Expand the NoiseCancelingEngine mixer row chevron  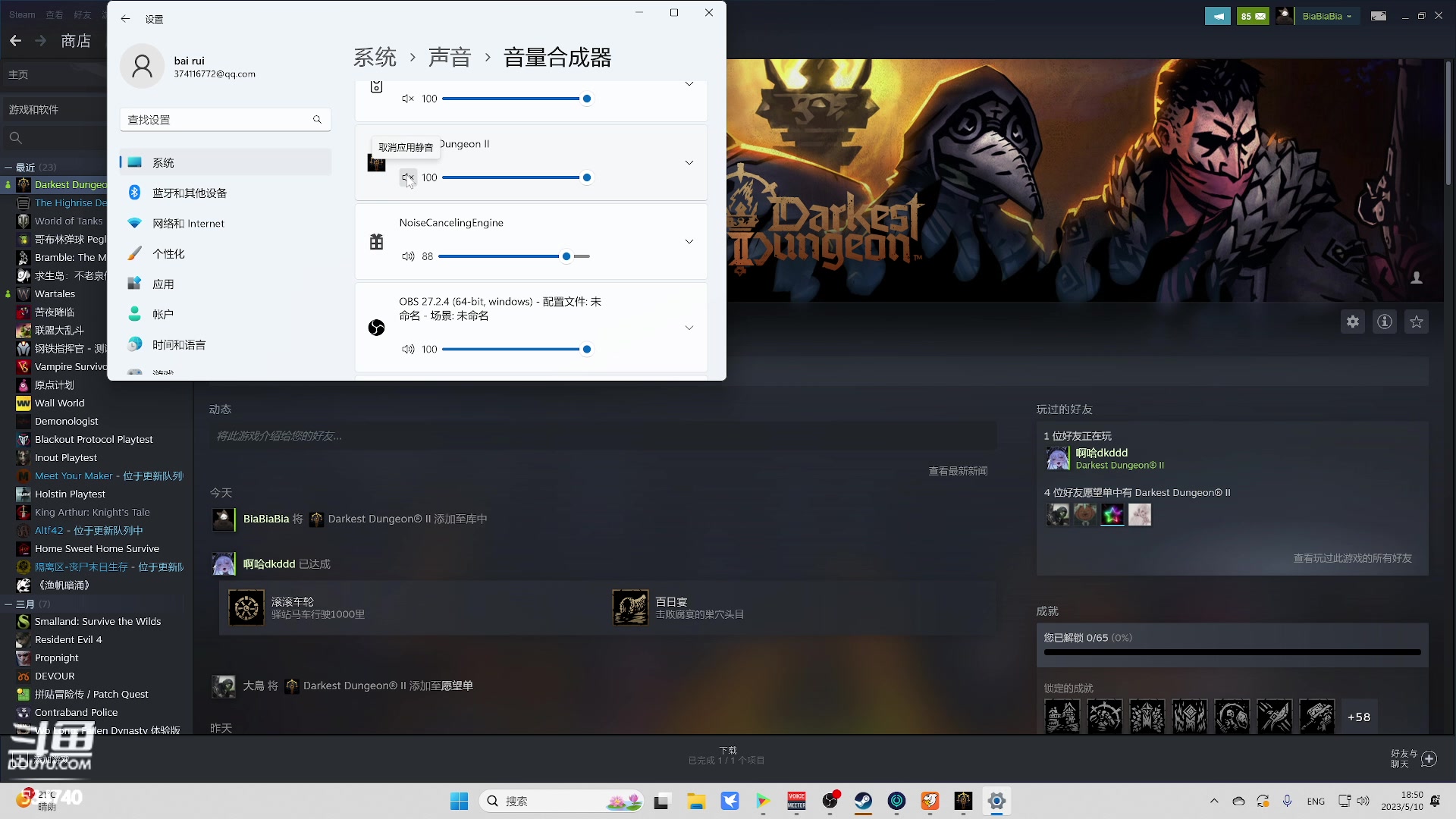tap(689, 242)
